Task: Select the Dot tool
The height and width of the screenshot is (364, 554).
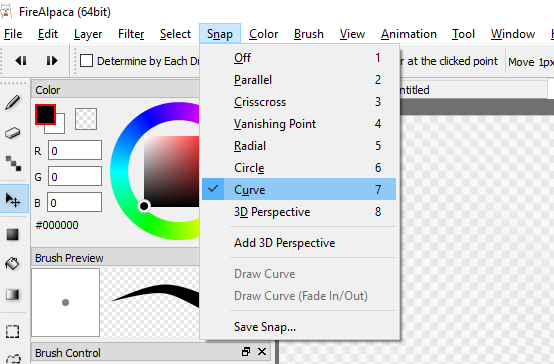Action: 13,163
